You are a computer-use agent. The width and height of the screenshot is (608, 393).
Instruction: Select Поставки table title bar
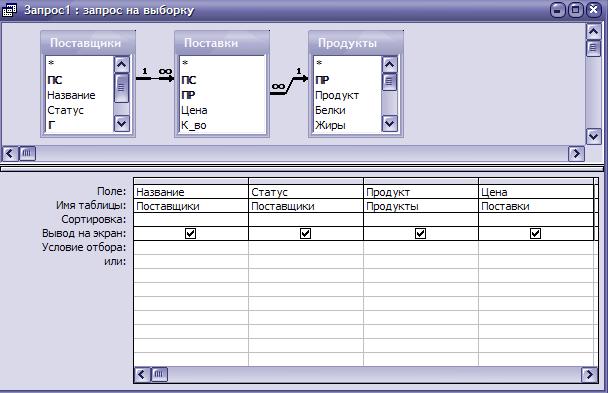[222, 43]
